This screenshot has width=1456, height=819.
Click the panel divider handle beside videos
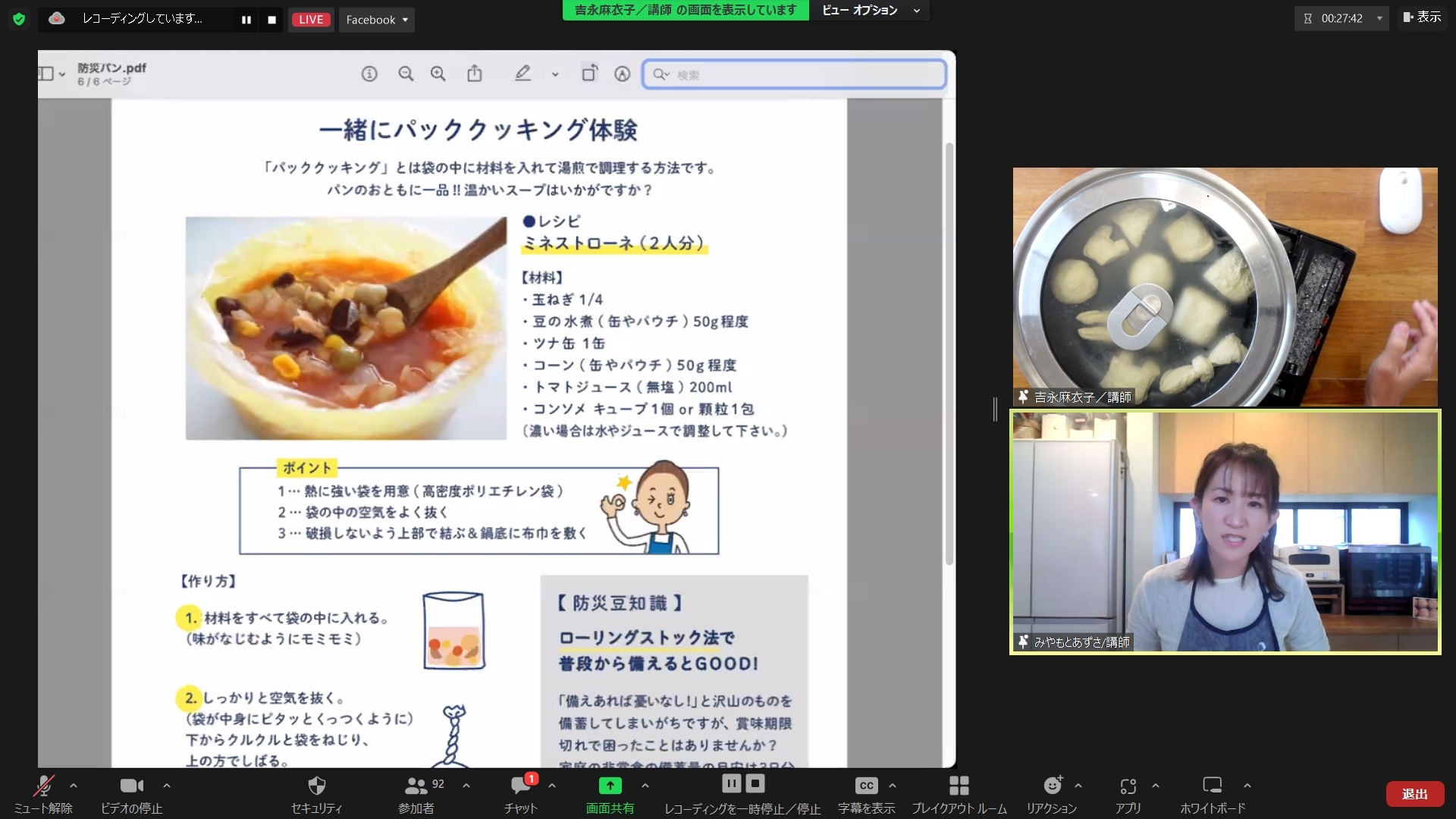[x=995, y=409]
